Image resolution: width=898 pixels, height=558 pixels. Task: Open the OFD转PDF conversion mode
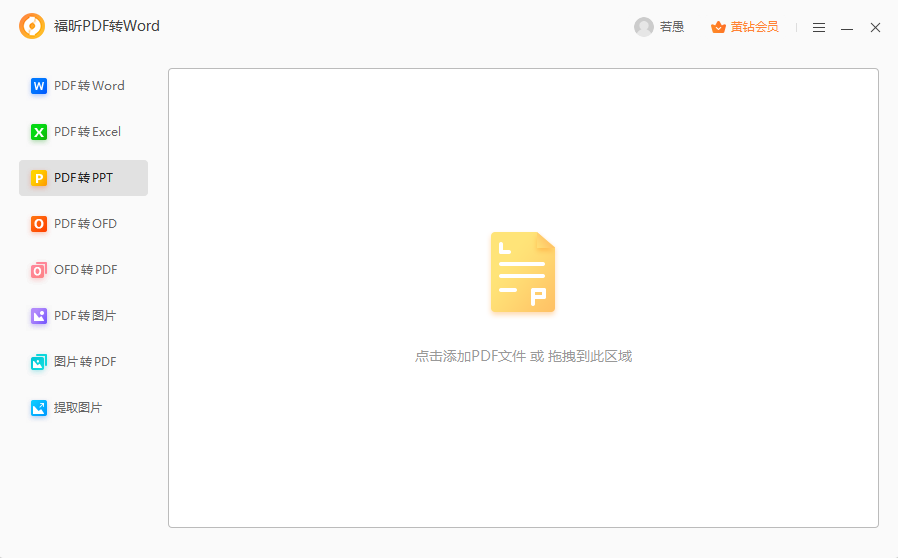point(84,270)
